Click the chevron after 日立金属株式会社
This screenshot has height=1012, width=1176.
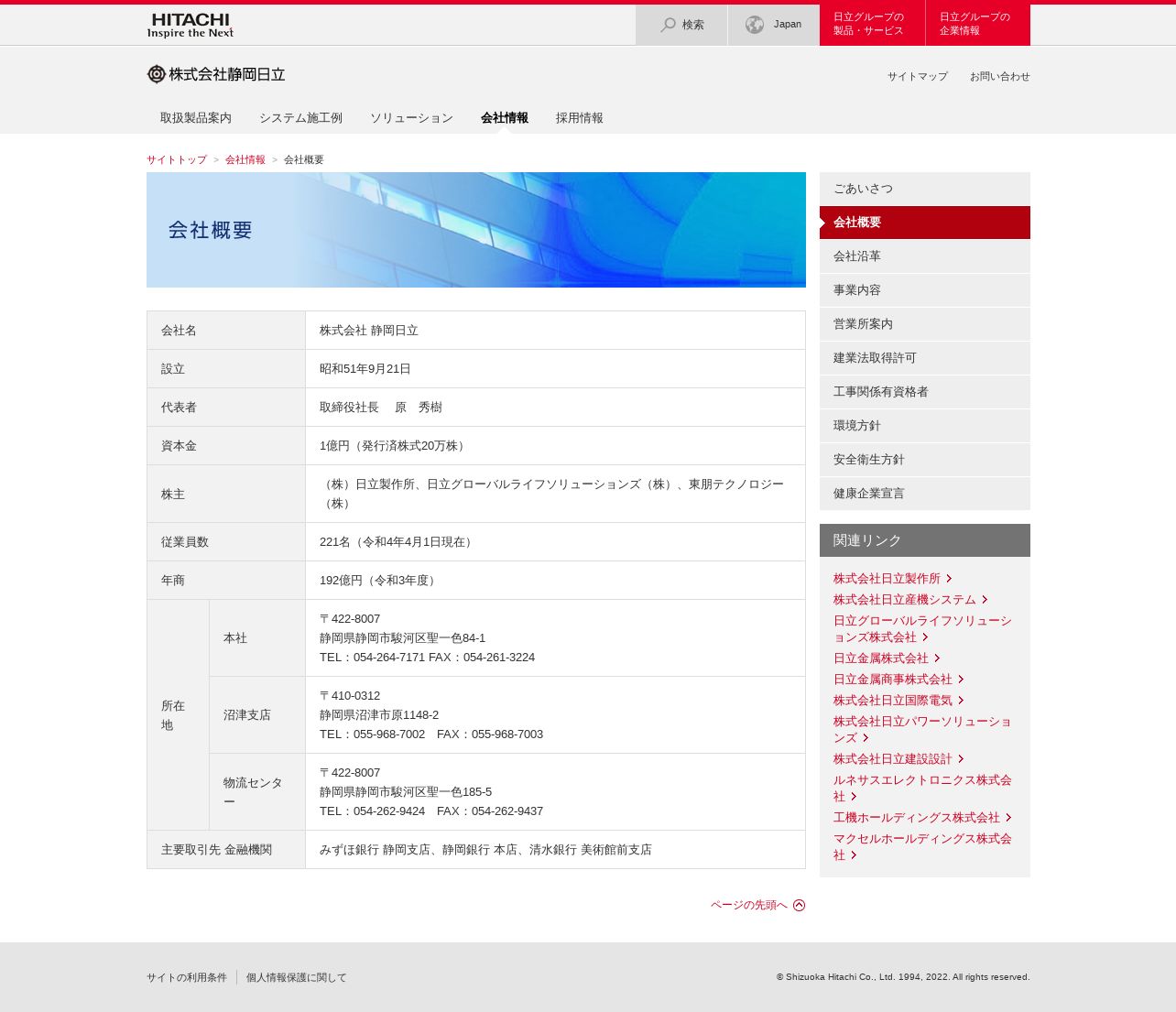938,658
